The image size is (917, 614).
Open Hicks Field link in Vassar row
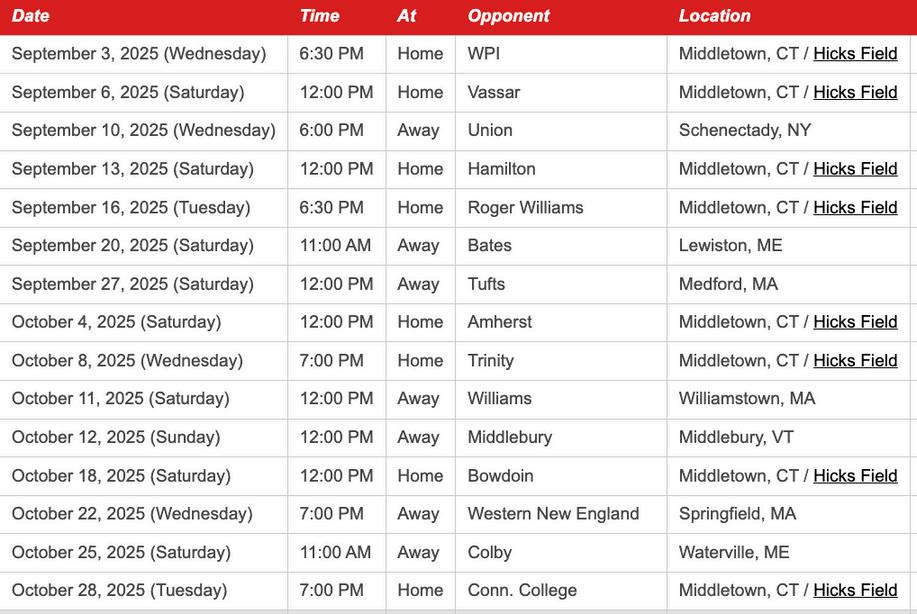[855, 92]
